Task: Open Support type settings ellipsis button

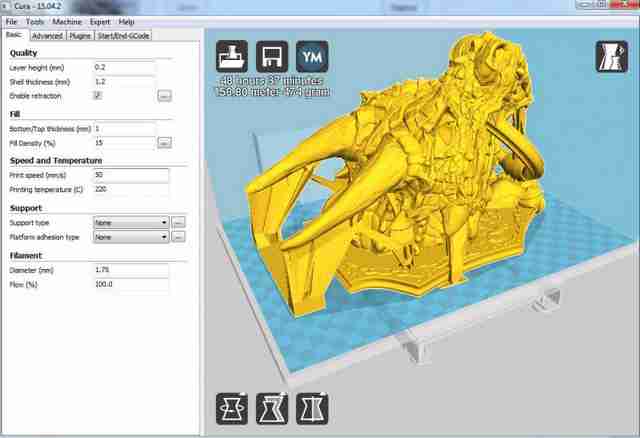Action: tap(178, 222)
